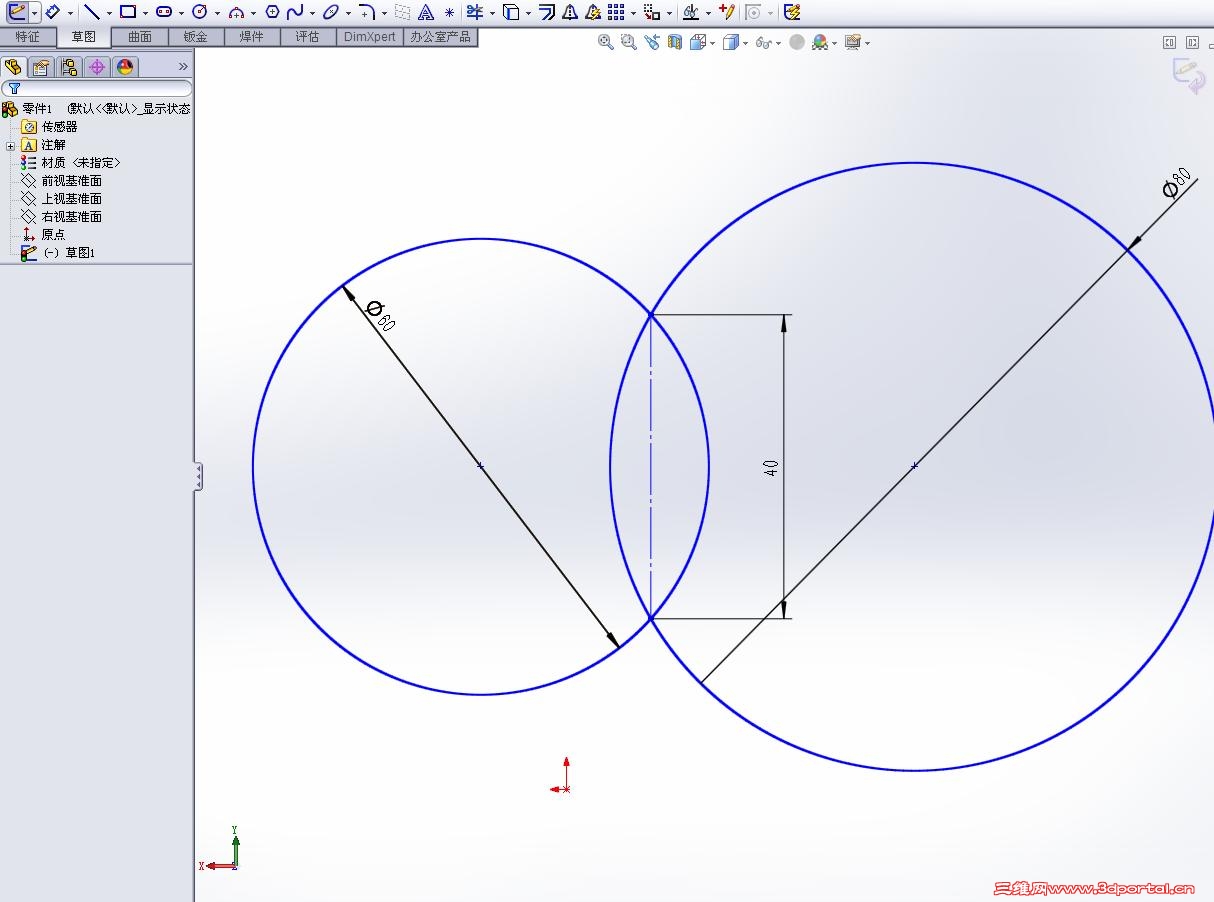Viewport: 1214px width, 902px height.
Task: Open the Slot tool dropdown arrow
Action: pos(181,13)
